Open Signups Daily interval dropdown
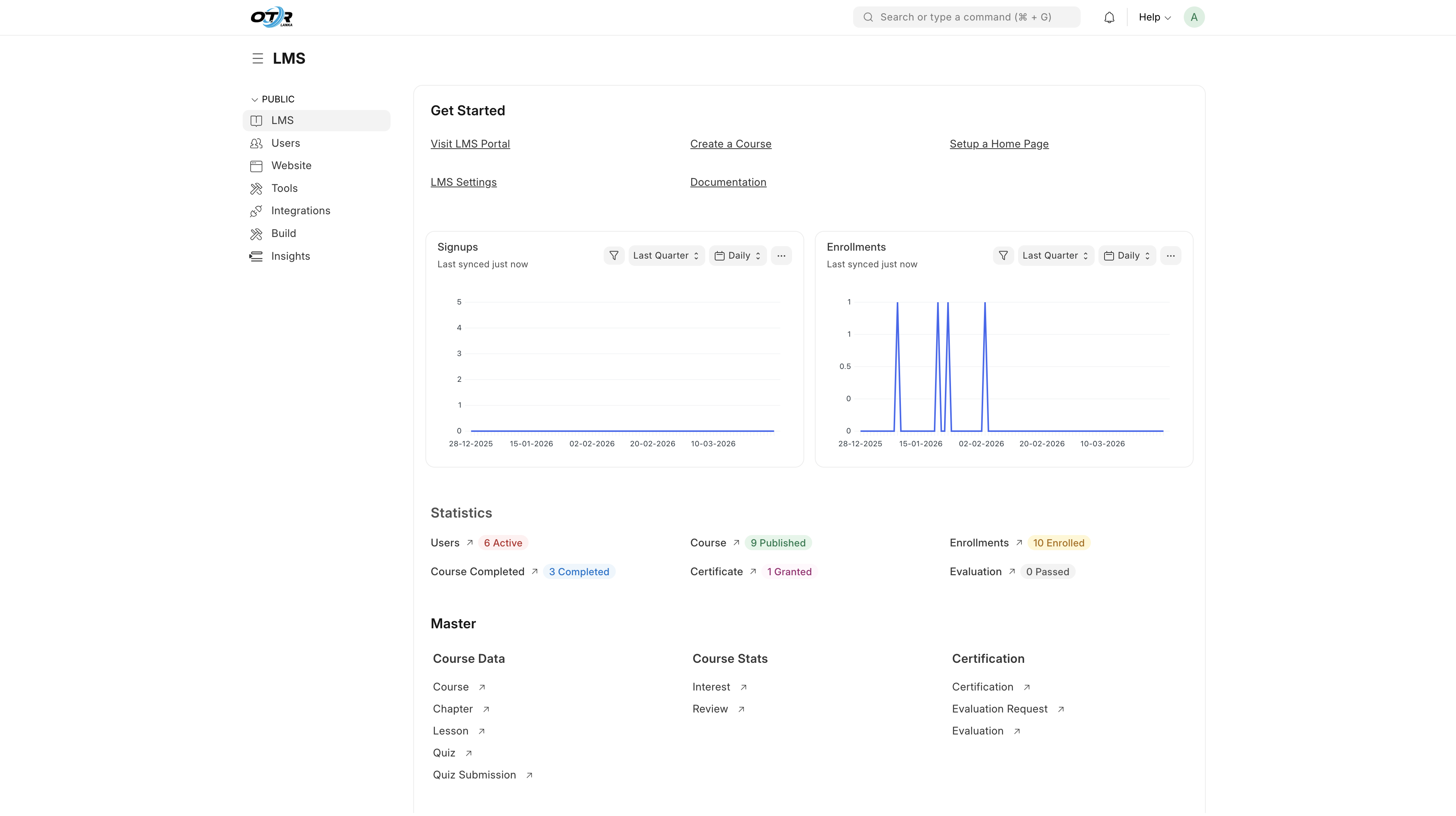1456x816 pixels. click(x=737, y=256)
